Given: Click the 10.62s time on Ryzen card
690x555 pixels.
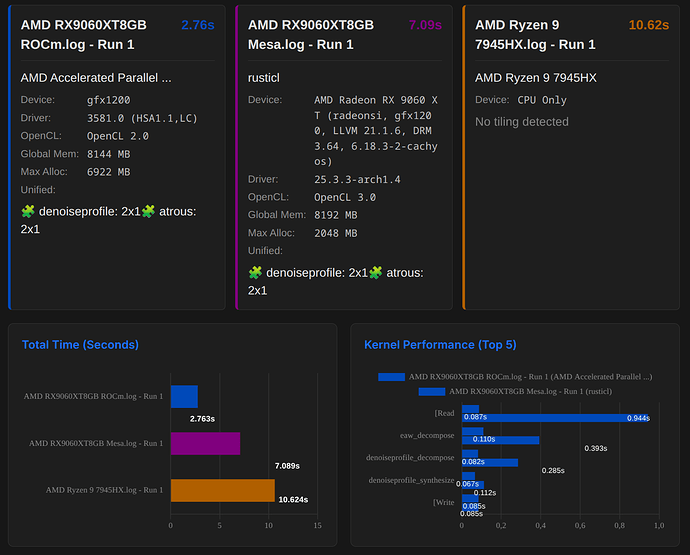Looking at the screenshot, I should pos(648,24).
